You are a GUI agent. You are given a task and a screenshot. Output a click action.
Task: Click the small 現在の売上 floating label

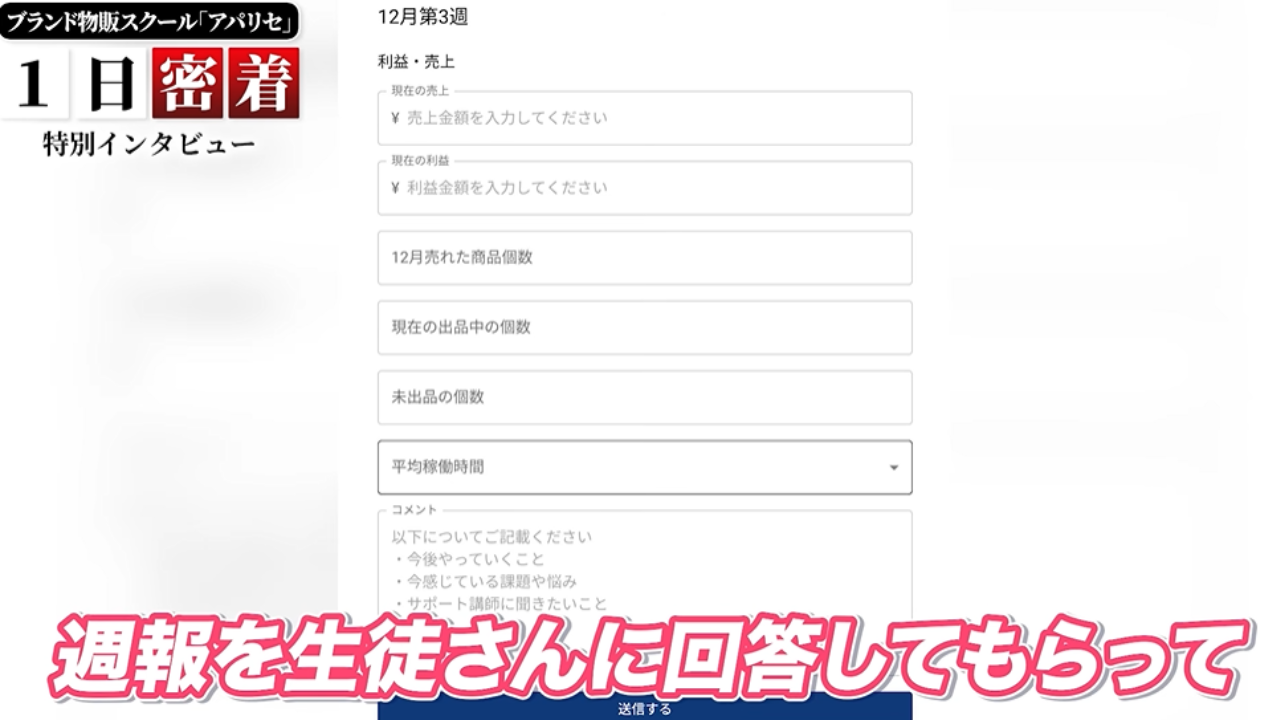(x=419, y=91)
